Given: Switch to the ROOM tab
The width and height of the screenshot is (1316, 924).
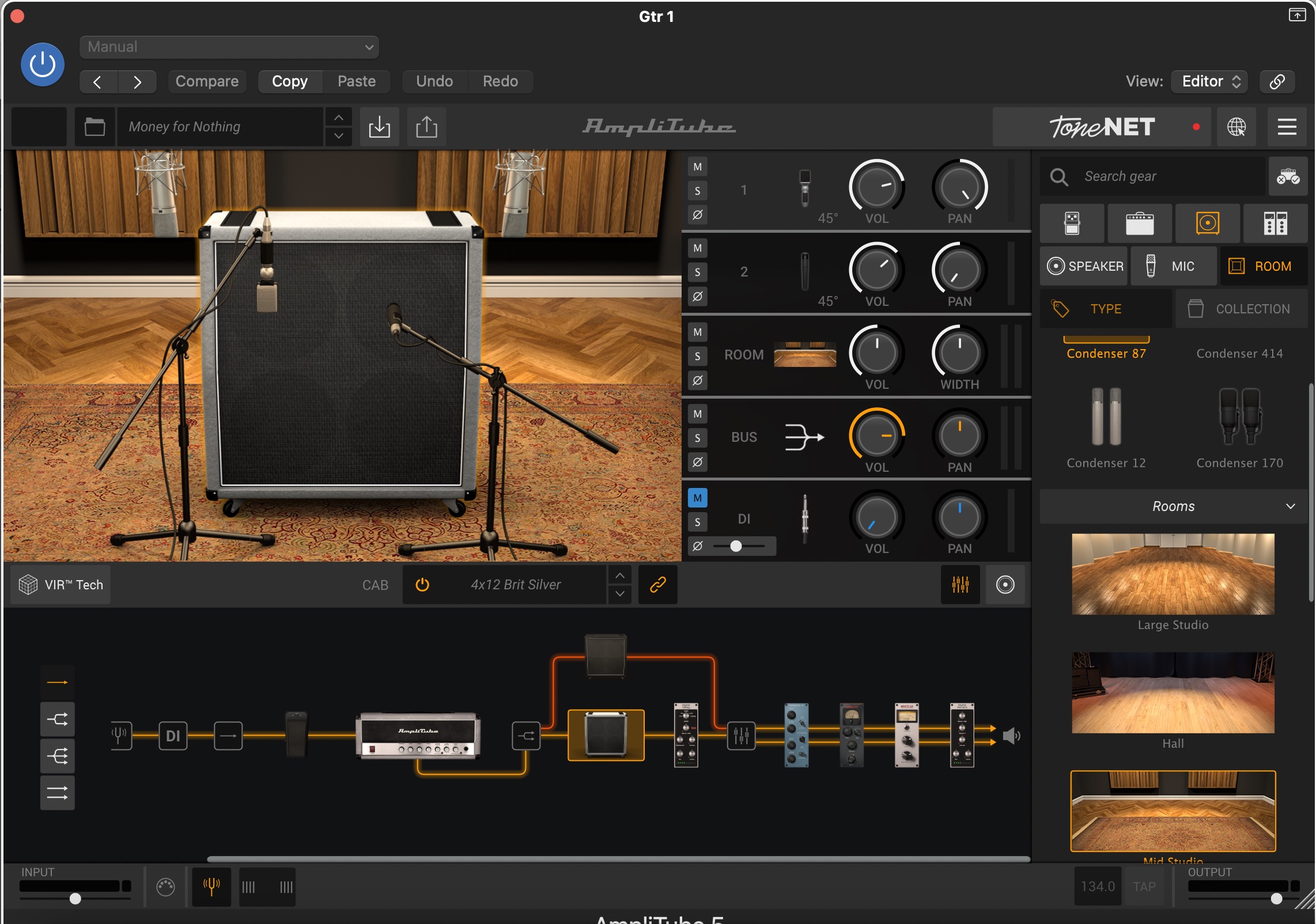Looking at the screenshot, I should (x=1264, y=266).
